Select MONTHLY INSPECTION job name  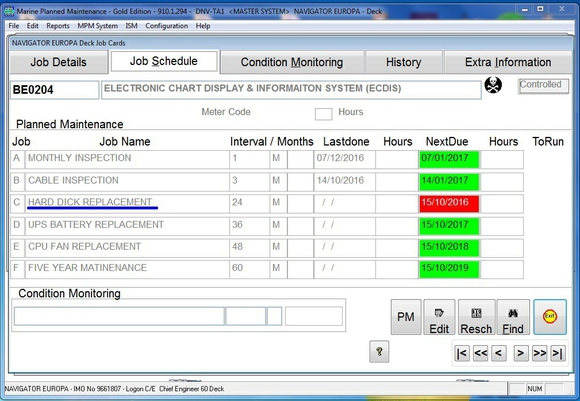(x=127, y=159)
